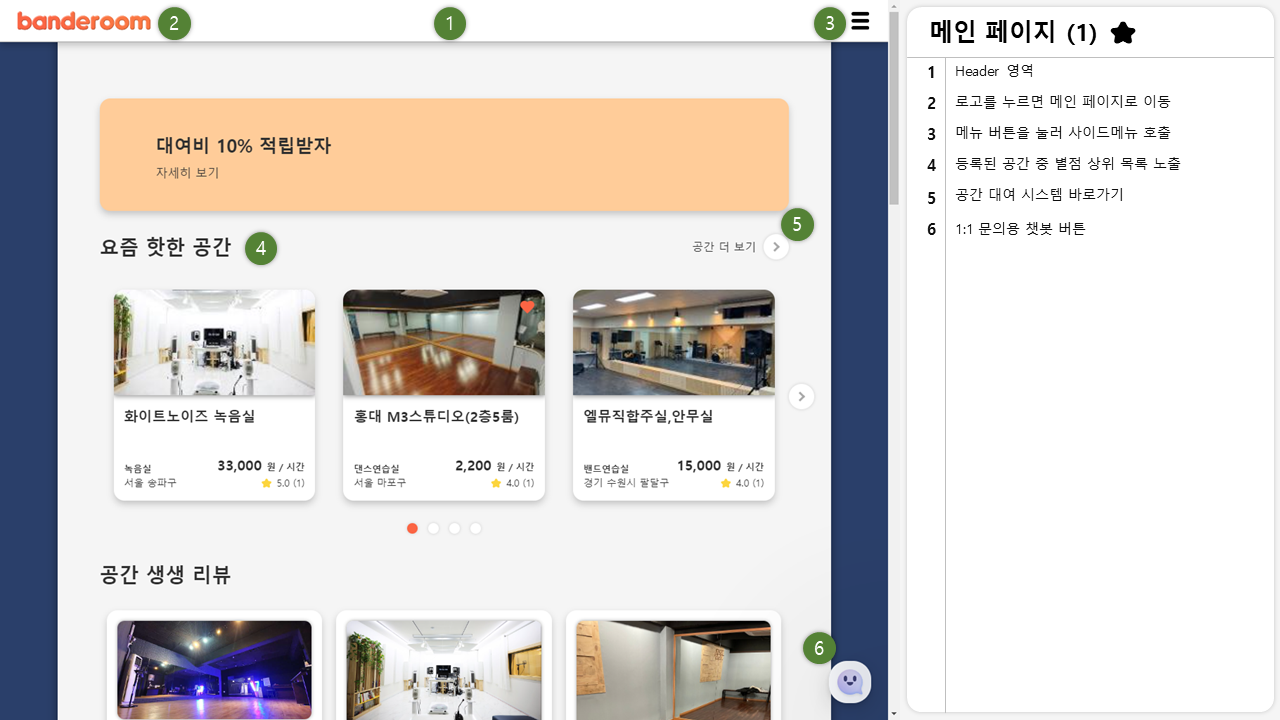Click the carousel next arrow icon
This screenshot has height=720, width=1280.
801,396
